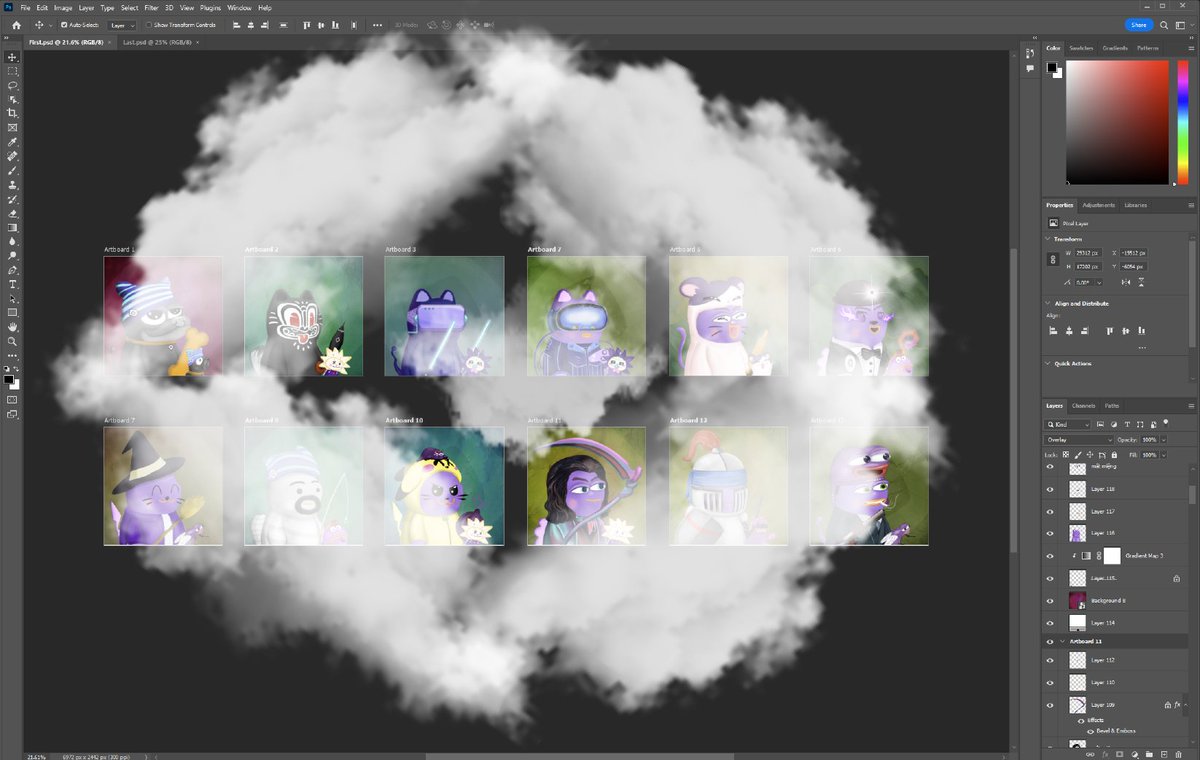This screenshot has width=1200, height=760.
Task: Select the Move tool in the toolbar
Action: (12, 57)
